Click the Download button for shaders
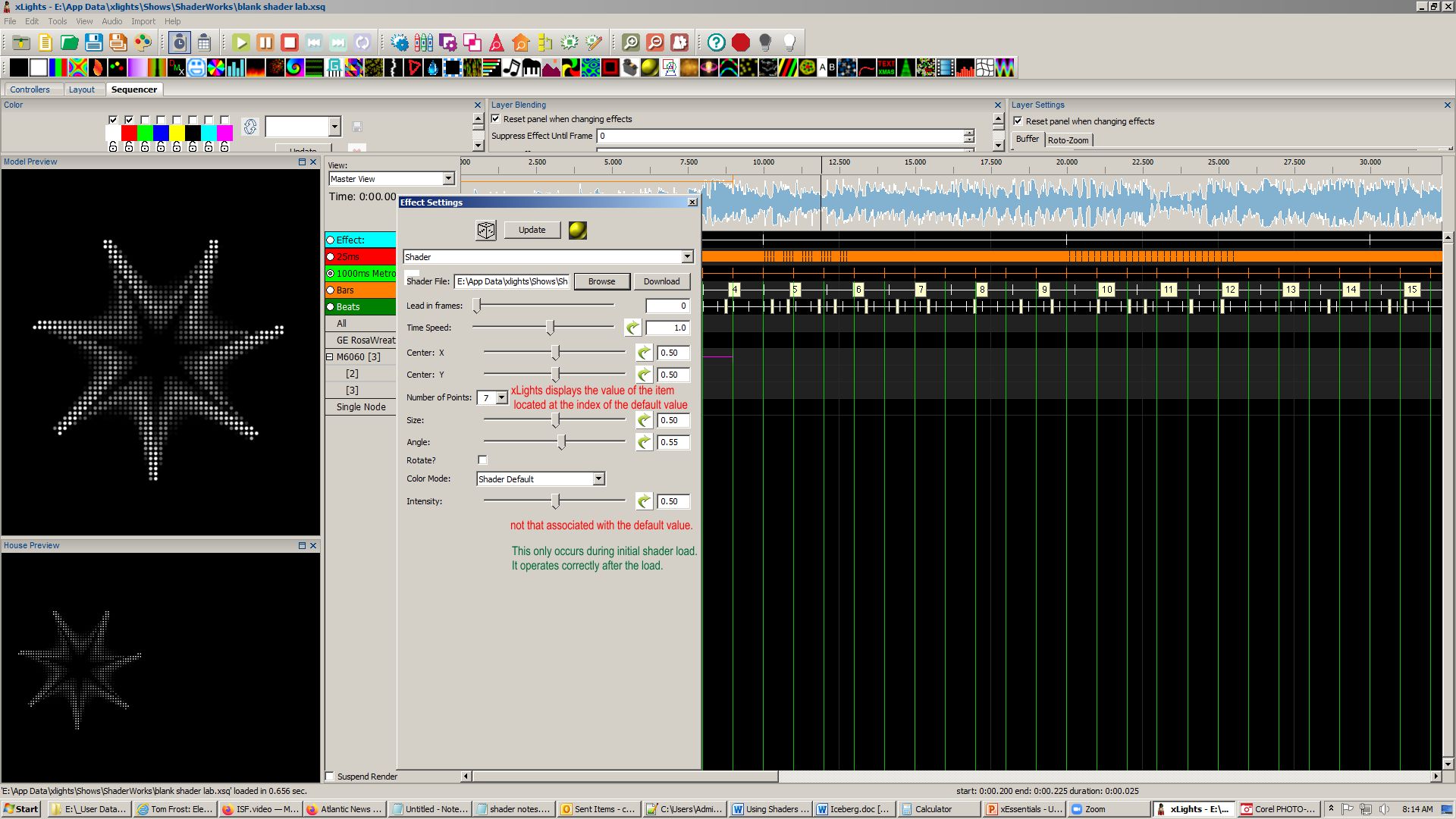 click(661, 281)
